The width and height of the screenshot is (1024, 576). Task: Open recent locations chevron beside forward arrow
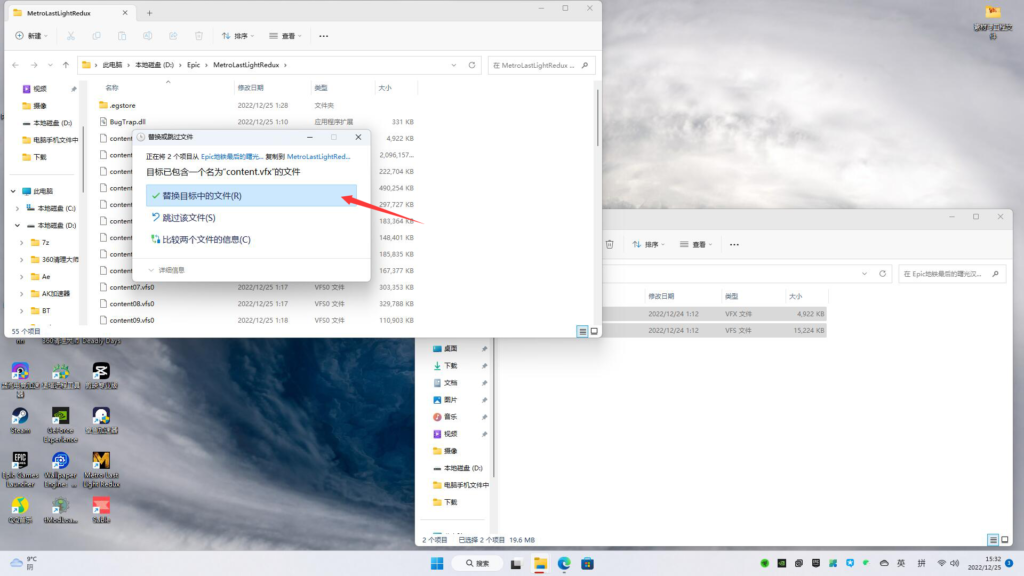tap(50, 65)
